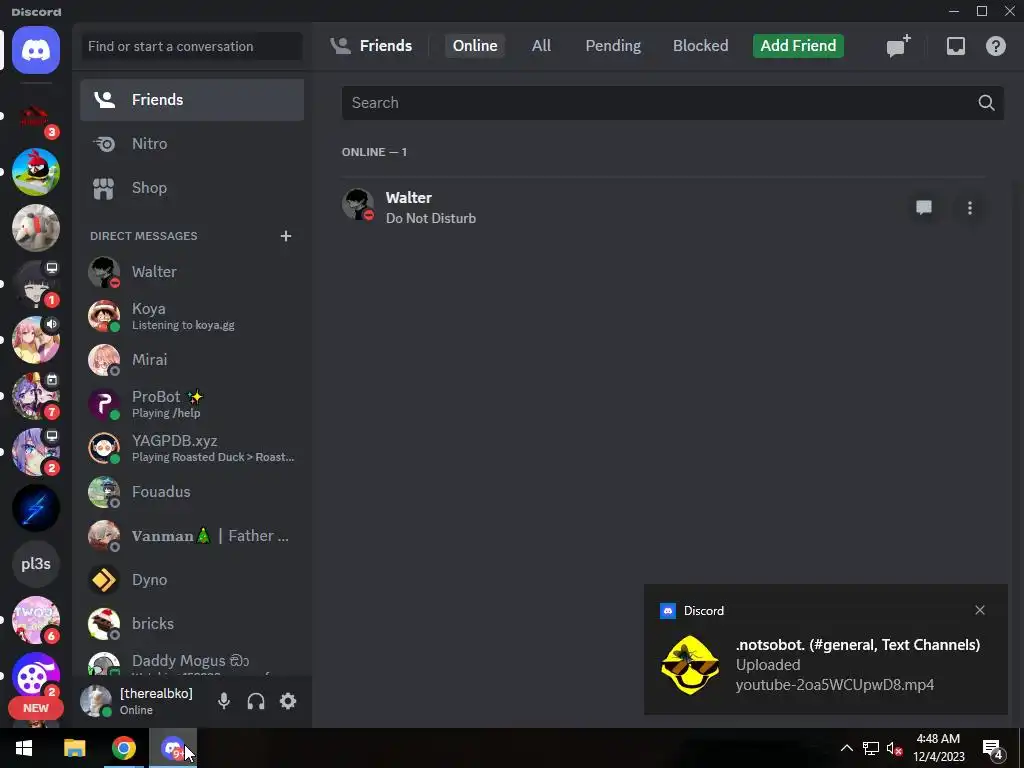Viewport: 1024px width, 768px height.
Task: Open the Shop page in sidebar
Action: coord(192,188)
